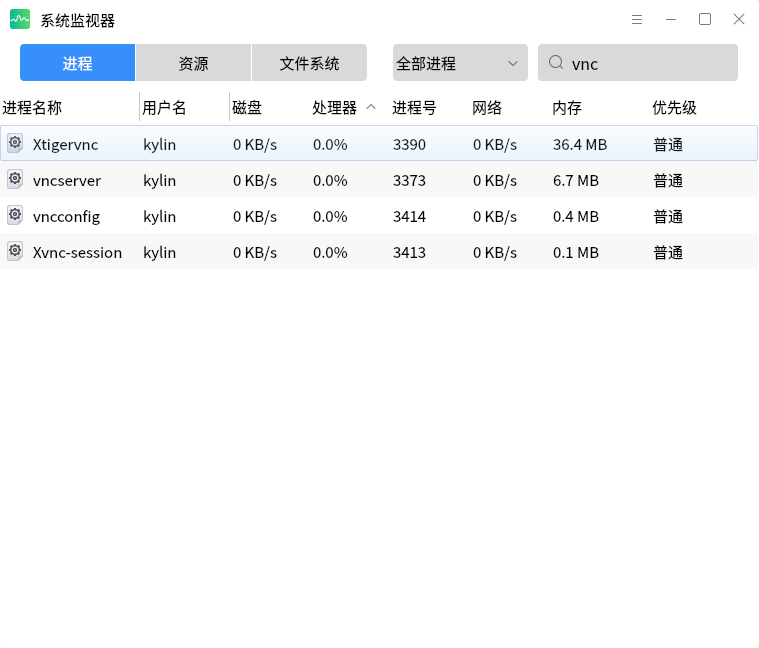
Task: Click kylin username in Xtigervnc row
Action: pyautogui.click(x=160, y=144)
